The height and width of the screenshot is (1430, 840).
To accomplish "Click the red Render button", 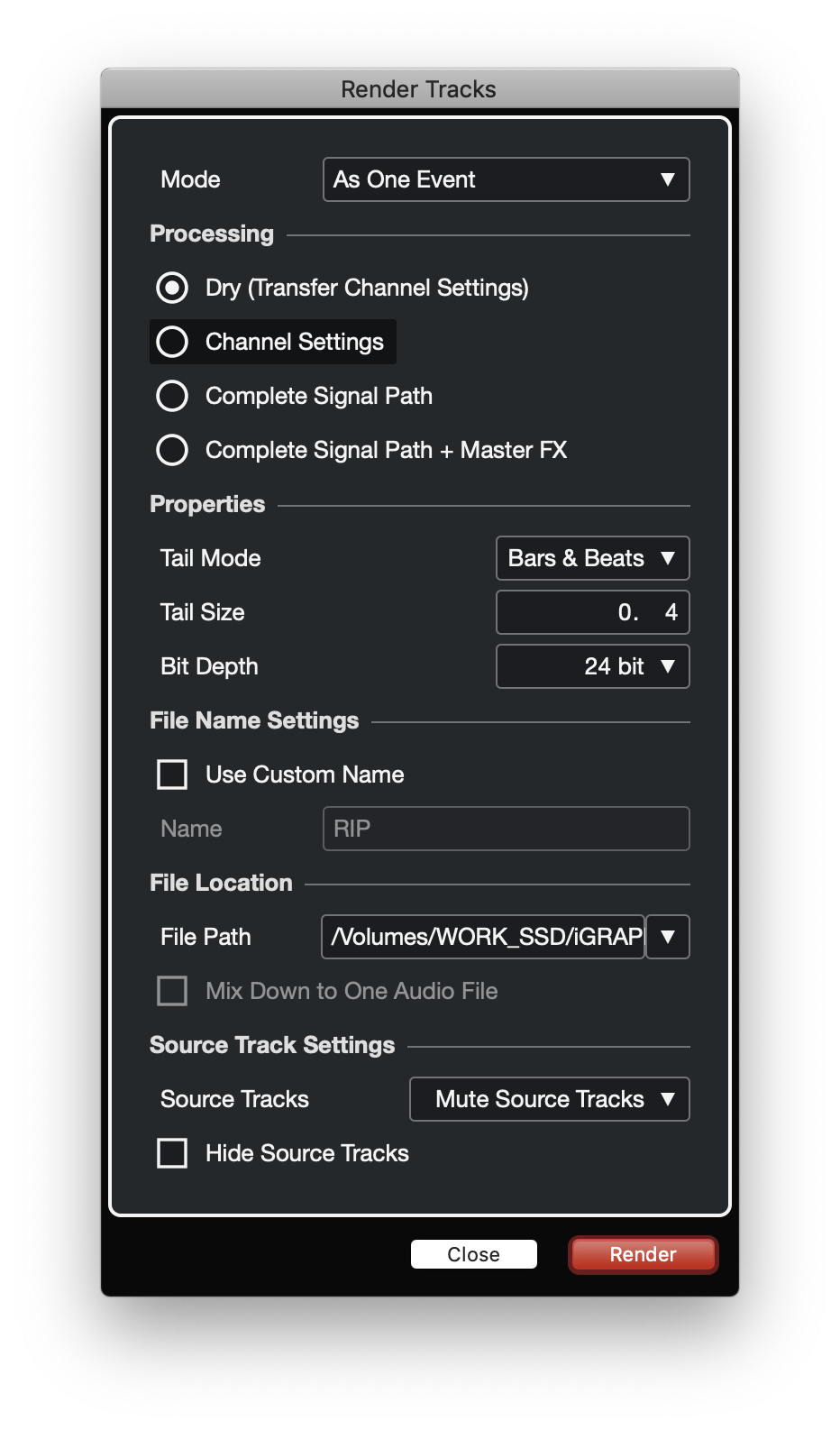I will (643, 1254).
